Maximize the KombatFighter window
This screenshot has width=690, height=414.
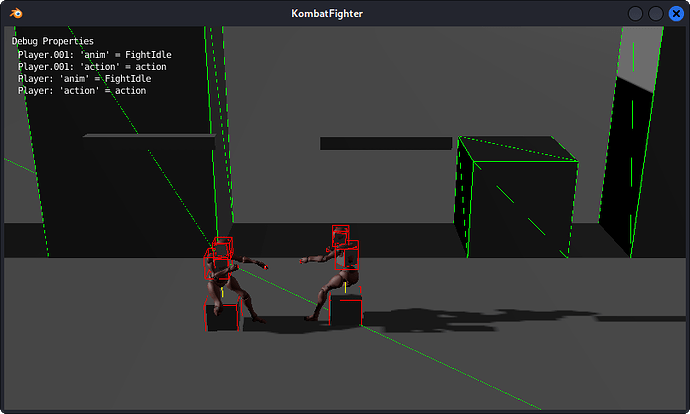pyautogui.click(x=656, y=14)
